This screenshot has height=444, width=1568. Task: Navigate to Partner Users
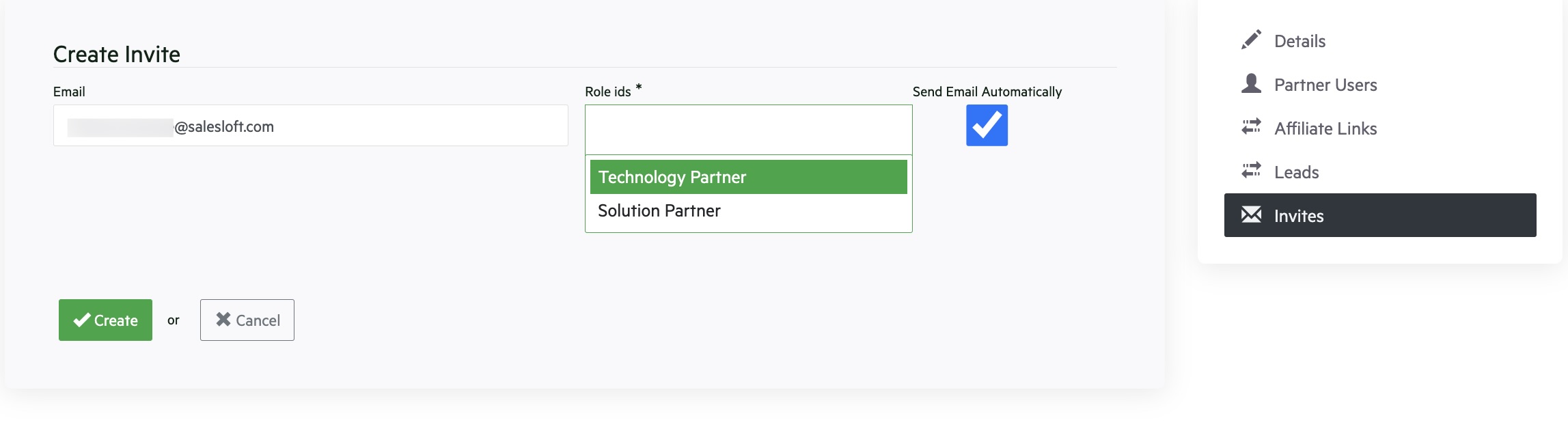[x=1325, y=84]
